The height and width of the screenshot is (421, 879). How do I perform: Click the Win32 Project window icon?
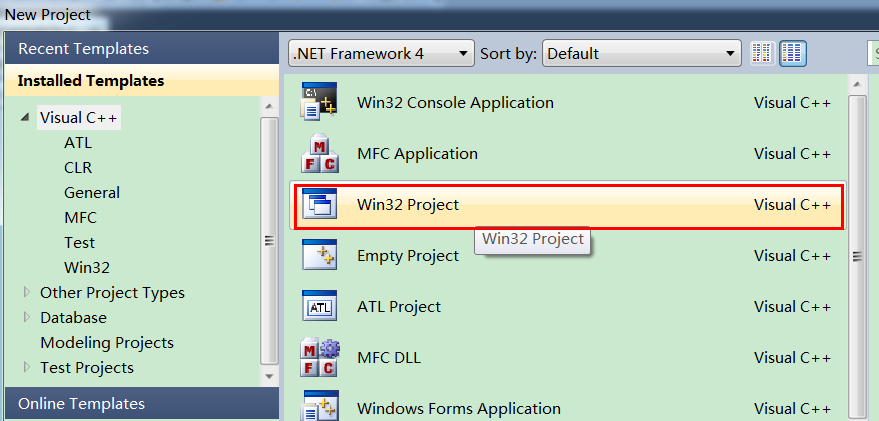[x=319, y=204]
